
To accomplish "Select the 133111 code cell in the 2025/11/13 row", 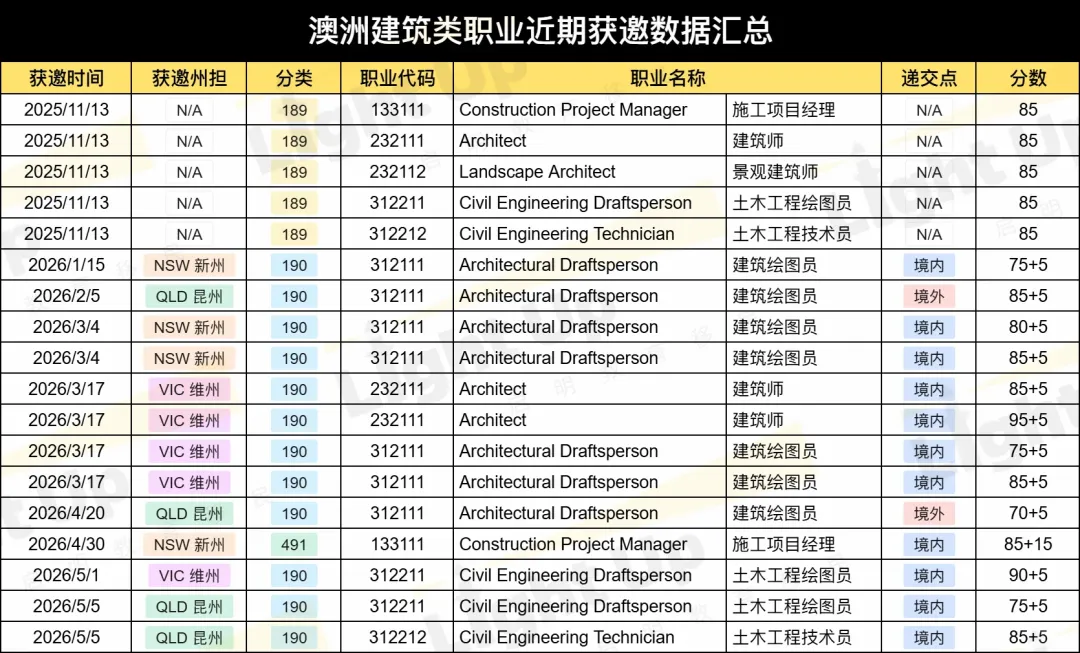I will [x=397, y=110].
